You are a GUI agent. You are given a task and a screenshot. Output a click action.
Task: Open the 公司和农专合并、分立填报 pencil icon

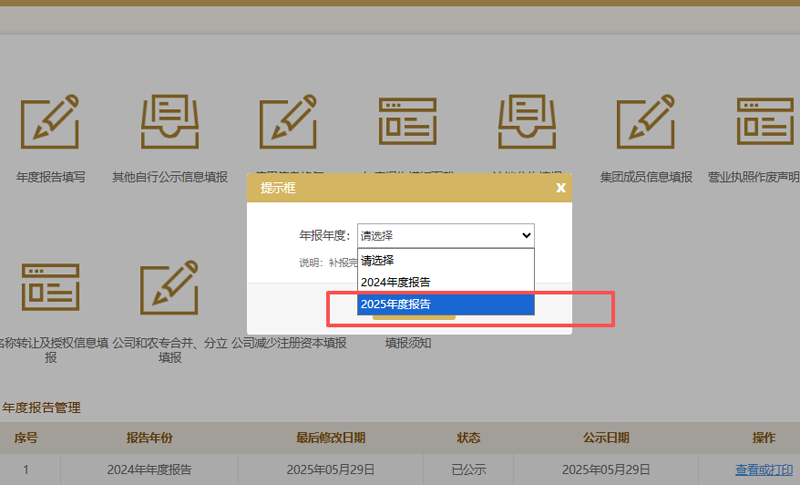(169, 287)
